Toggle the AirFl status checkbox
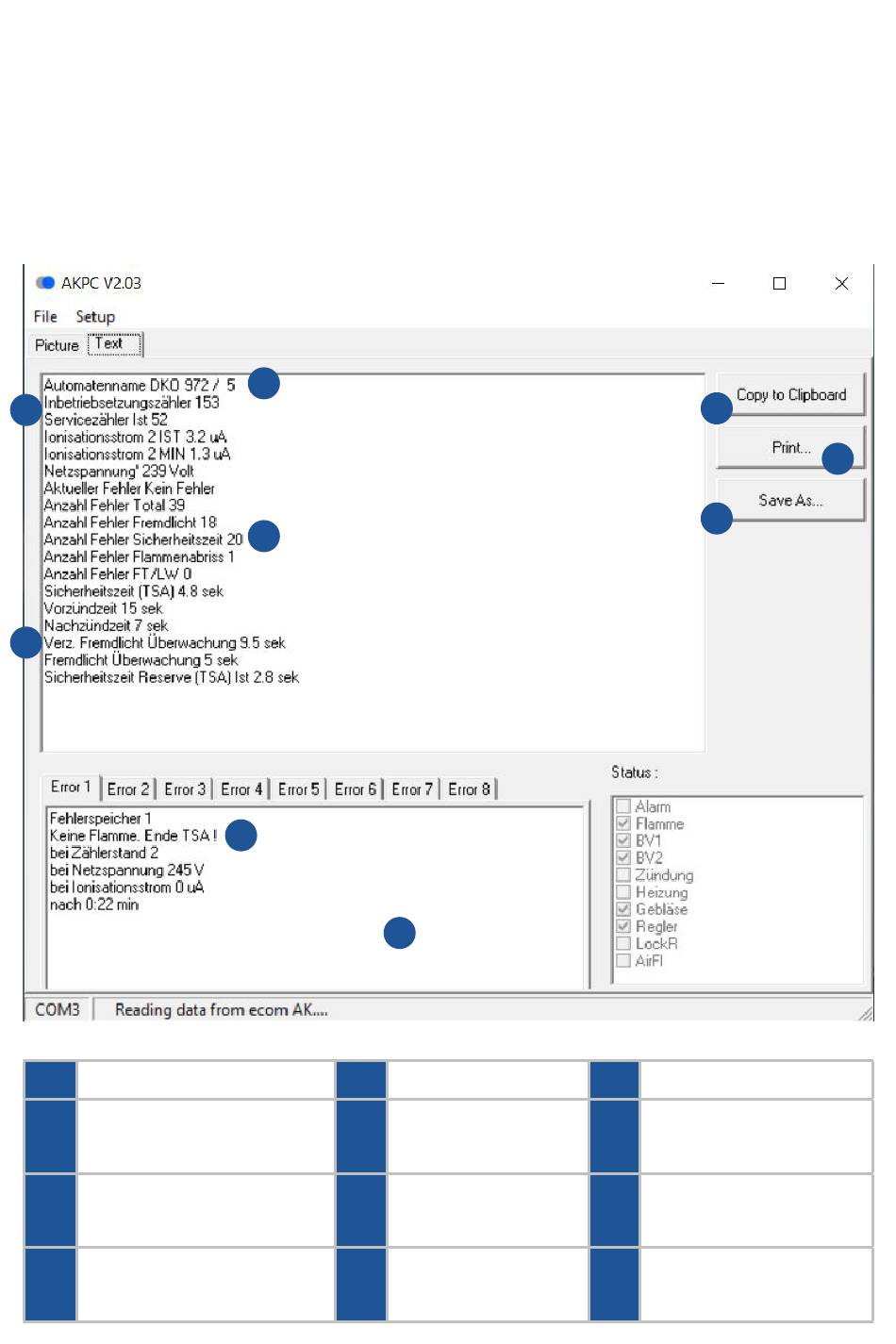Image resolution: width=896 pixels, height=1344 pixels. [x=623, y=960]
